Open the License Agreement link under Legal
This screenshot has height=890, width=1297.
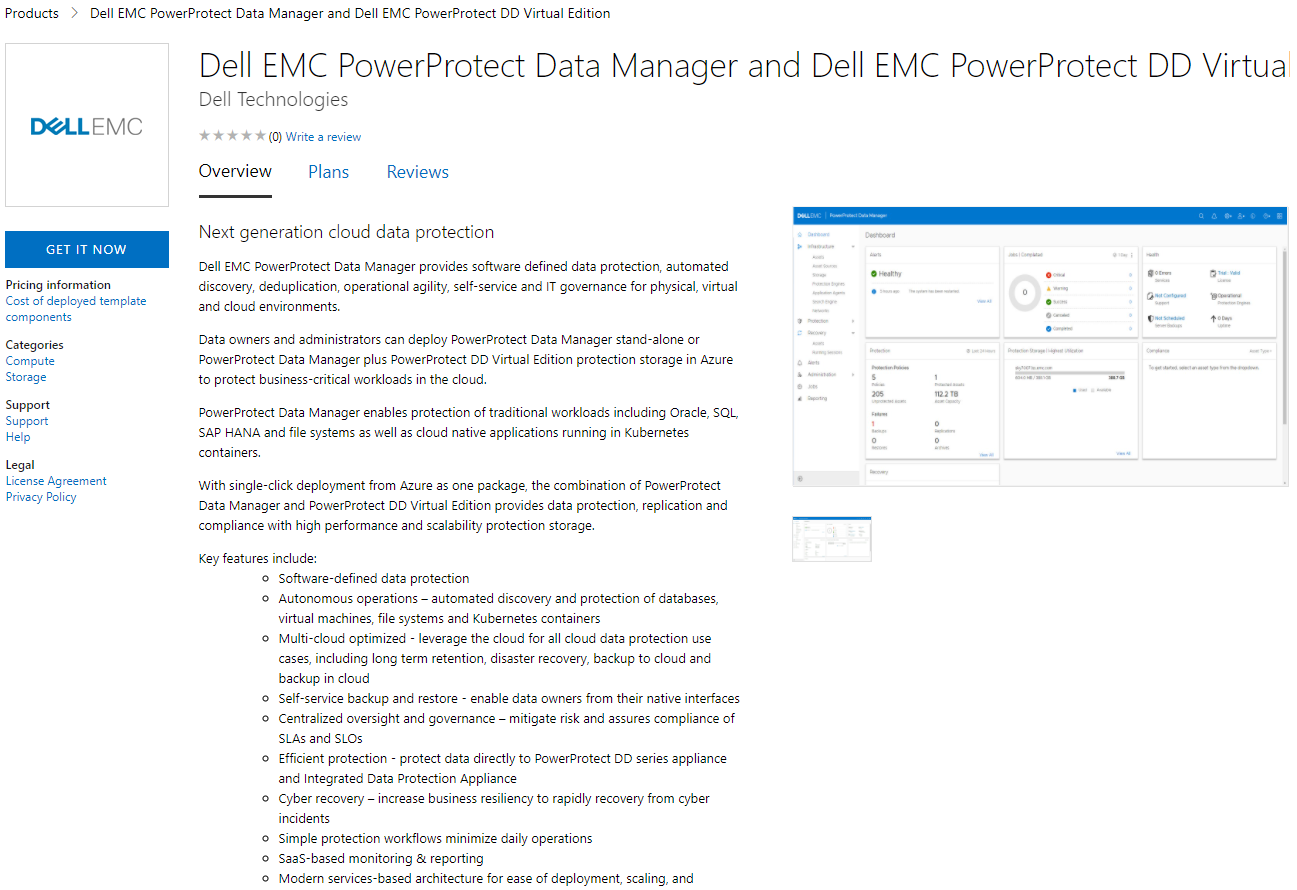tap(55, 480)
